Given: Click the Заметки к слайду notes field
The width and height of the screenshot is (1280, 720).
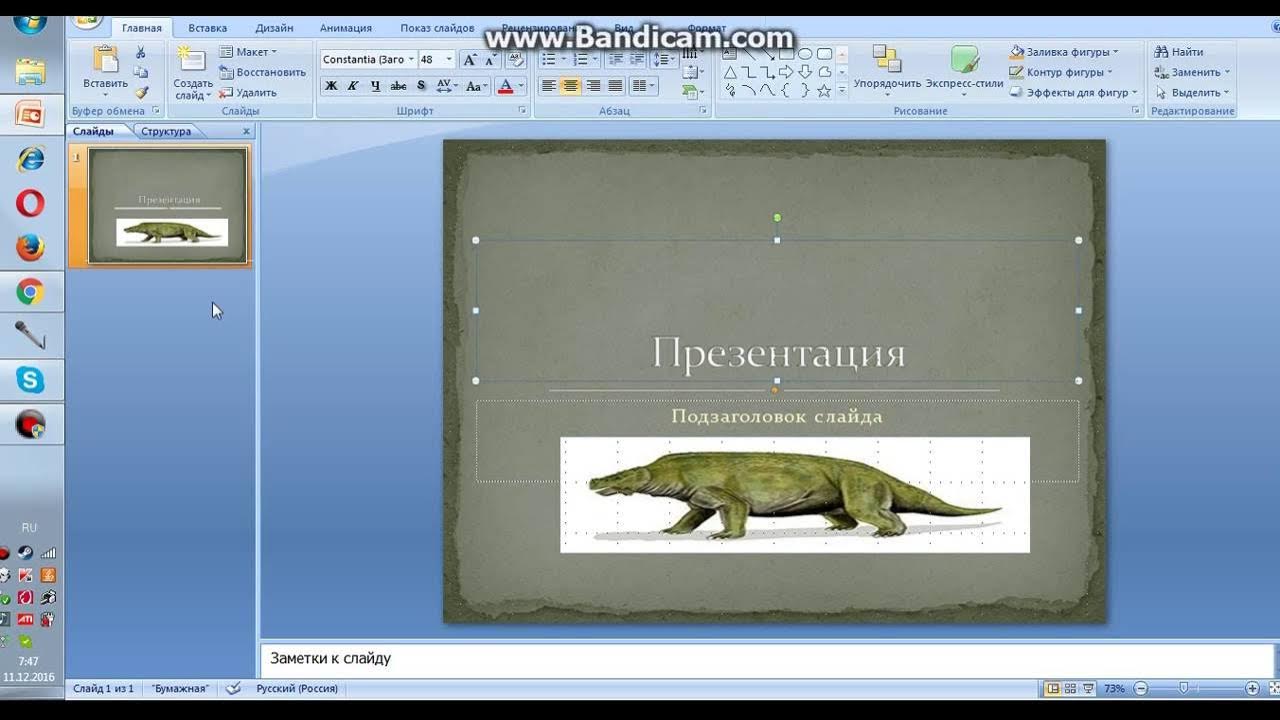Looking at the screenshot, I should click(767, 659).
